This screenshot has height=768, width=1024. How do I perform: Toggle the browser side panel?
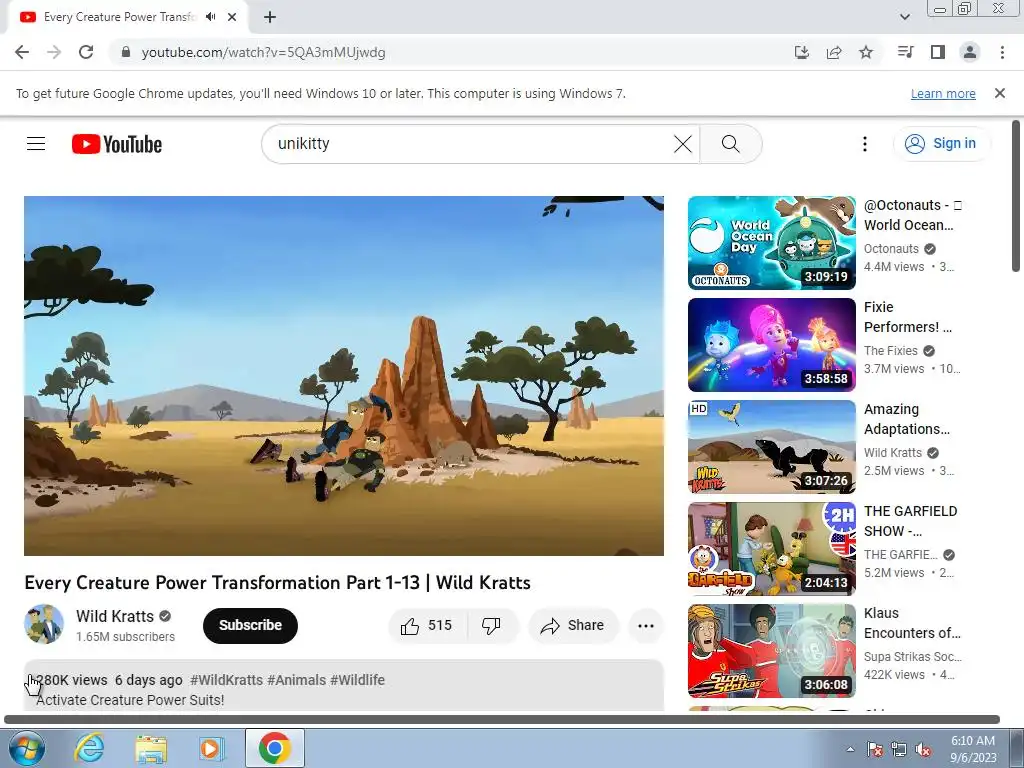point(938,52)
